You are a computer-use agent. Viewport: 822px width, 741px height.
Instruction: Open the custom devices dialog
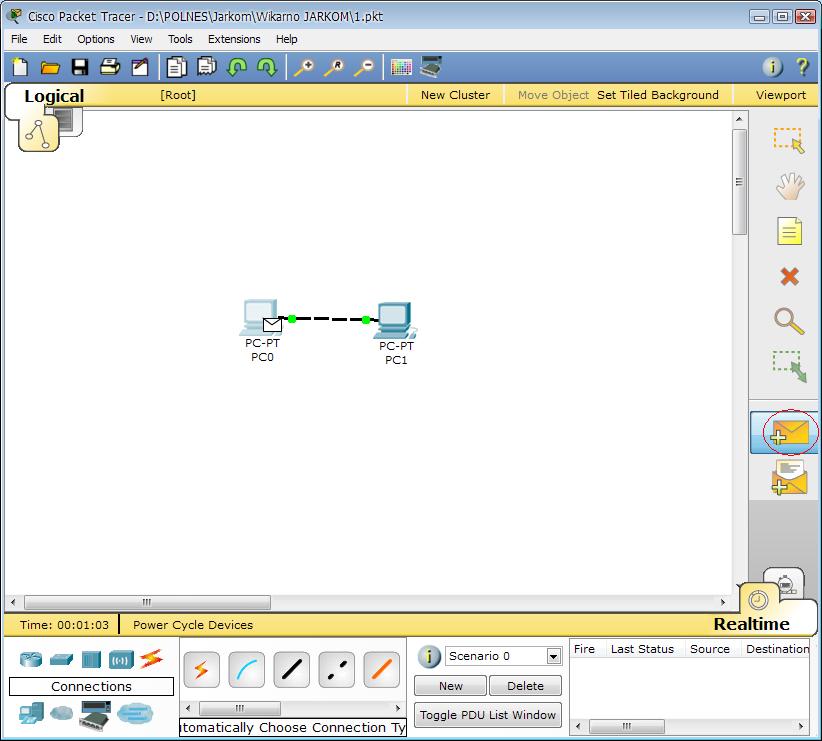[431, 67]
